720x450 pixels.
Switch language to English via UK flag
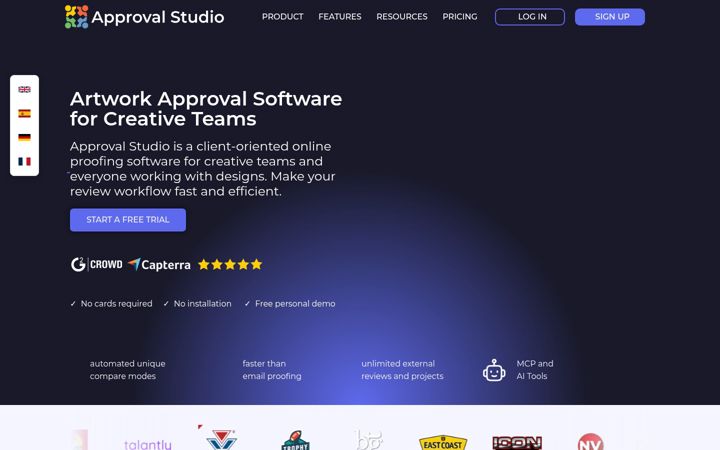(24, 90)
